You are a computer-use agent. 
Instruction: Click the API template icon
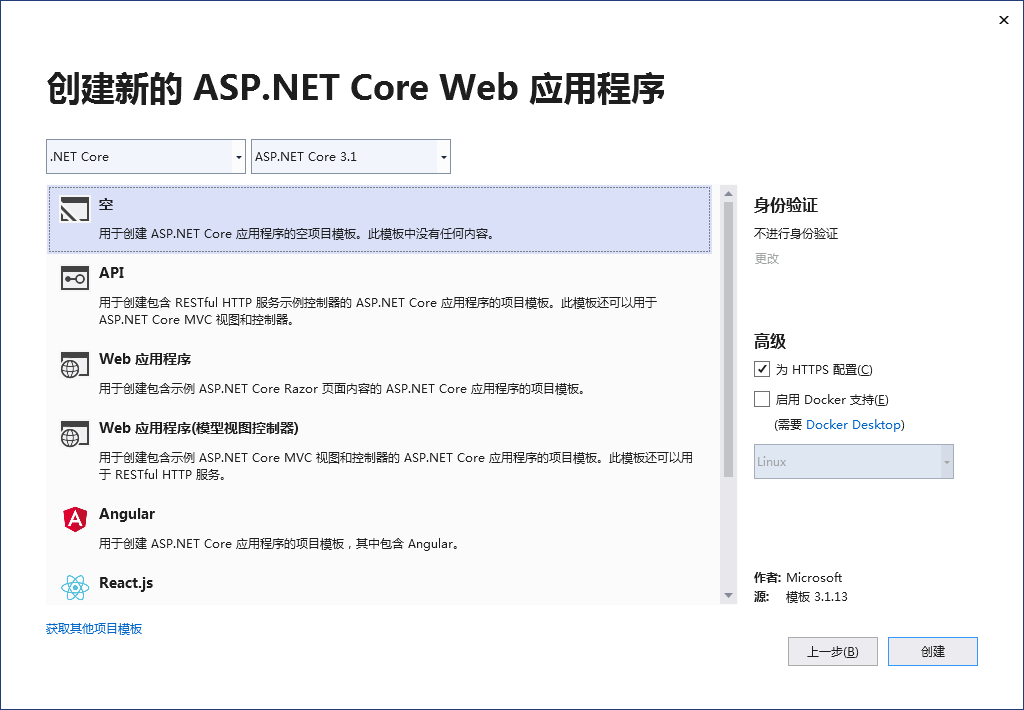(x=74, y=278)
